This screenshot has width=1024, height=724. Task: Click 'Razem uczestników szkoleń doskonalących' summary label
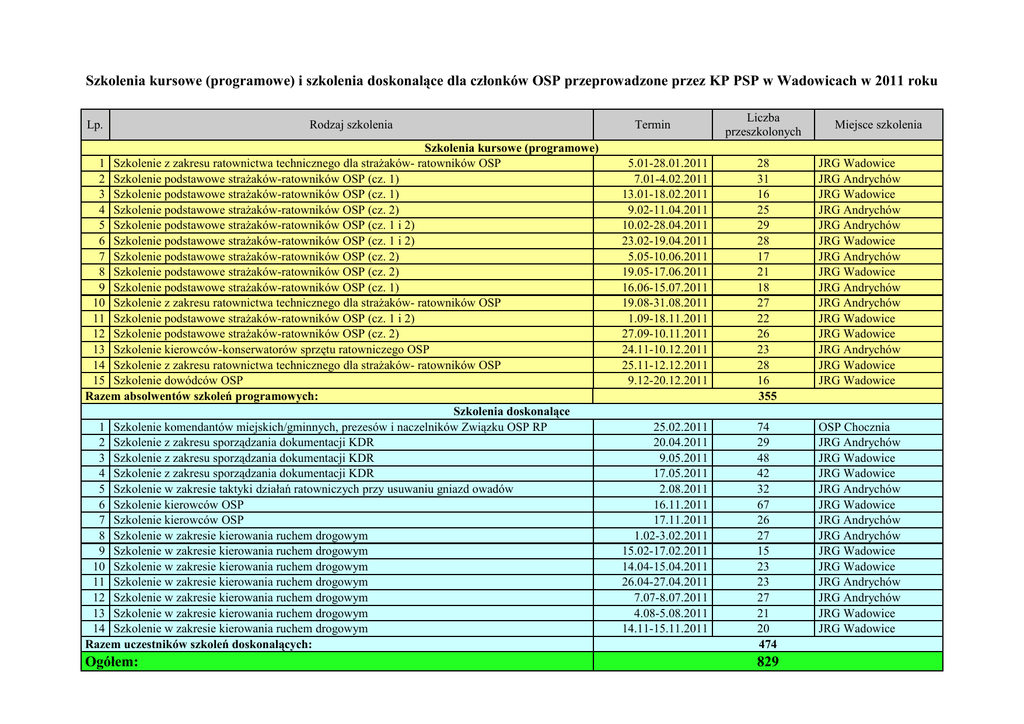(x=198, y=645)
